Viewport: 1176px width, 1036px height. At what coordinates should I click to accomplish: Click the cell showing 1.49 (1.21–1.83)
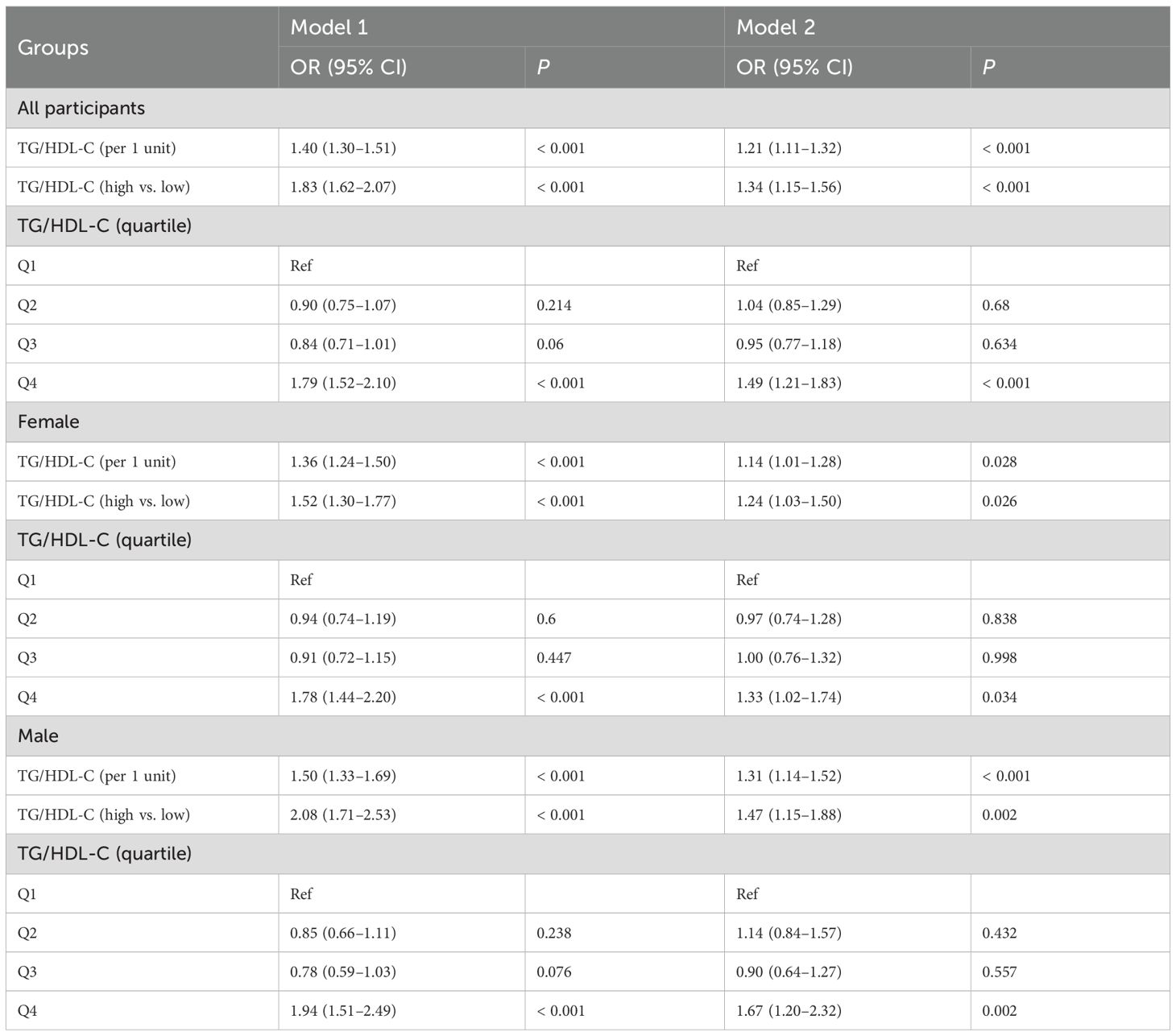(x=789, y=383)
